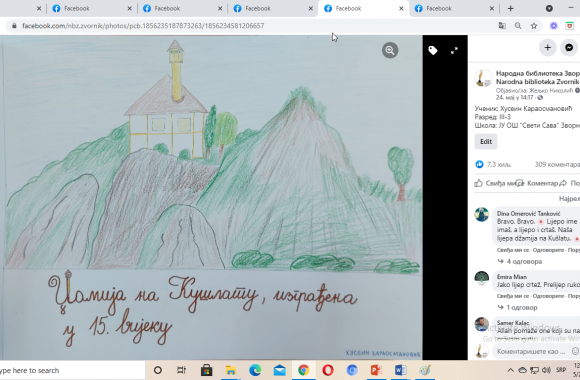Open Paint from taskbar
Image resolution: width=580 pixels, height=380 pixels.
pyautogui.click(x=425, y=370)
